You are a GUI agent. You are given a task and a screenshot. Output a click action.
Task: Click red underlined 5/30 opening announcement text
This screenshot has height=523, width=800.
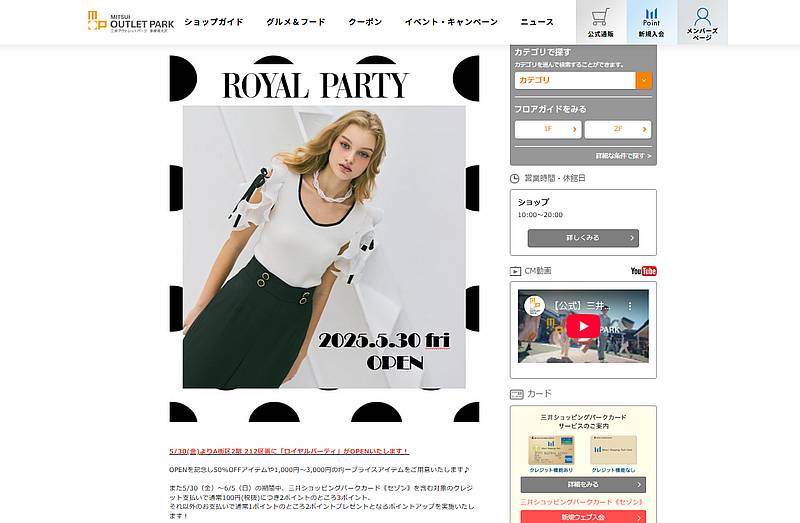[289, 451]
